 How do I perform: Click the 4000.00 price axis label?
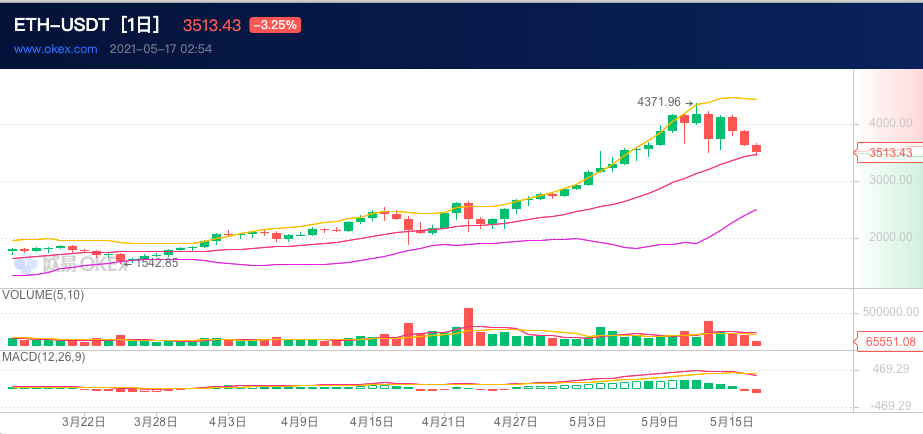pyautogui.click(x=890, y=124)
